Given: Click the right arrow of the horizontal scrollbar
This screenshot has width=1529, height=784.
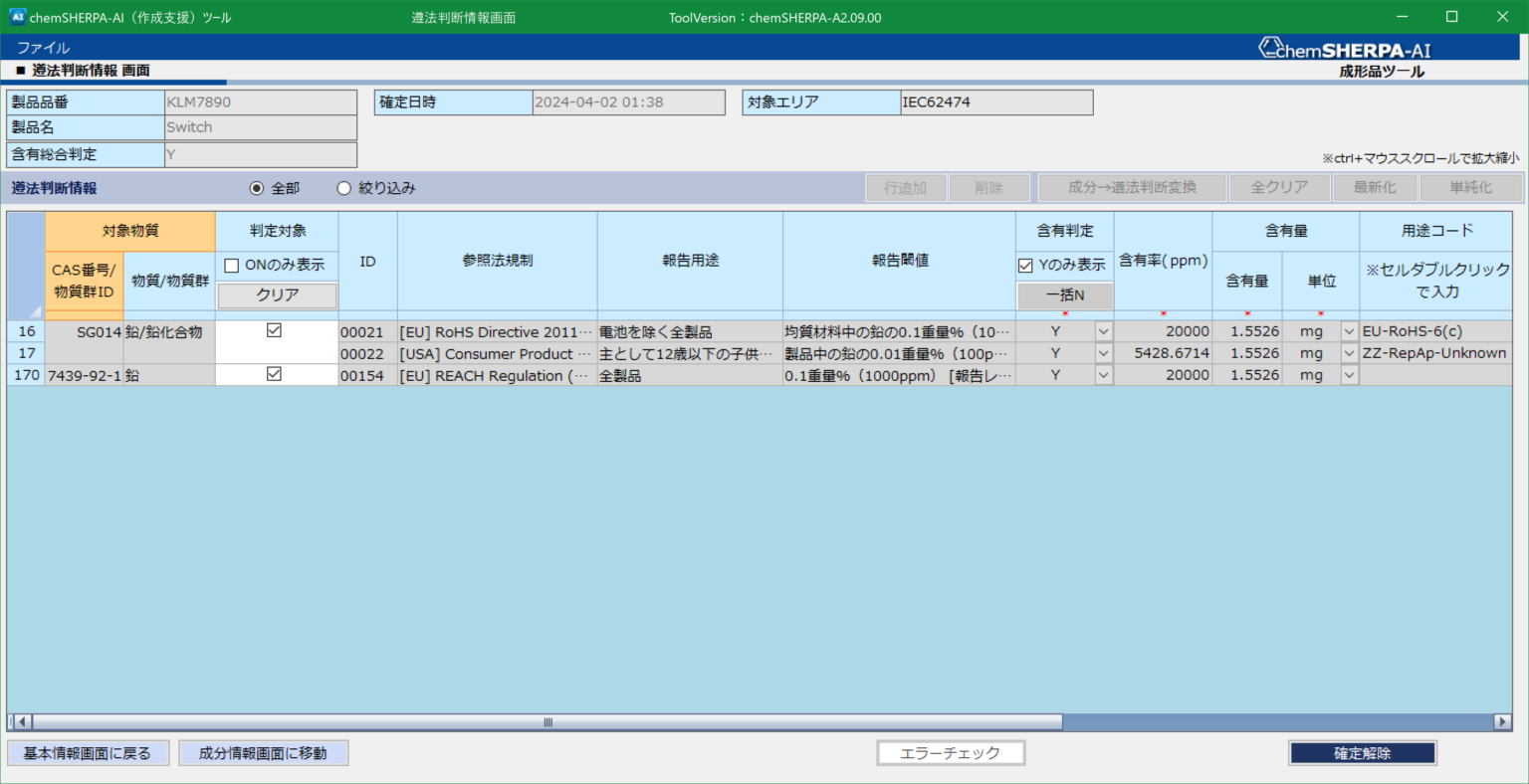Looking at the screenshot, I should (1503, 722).
